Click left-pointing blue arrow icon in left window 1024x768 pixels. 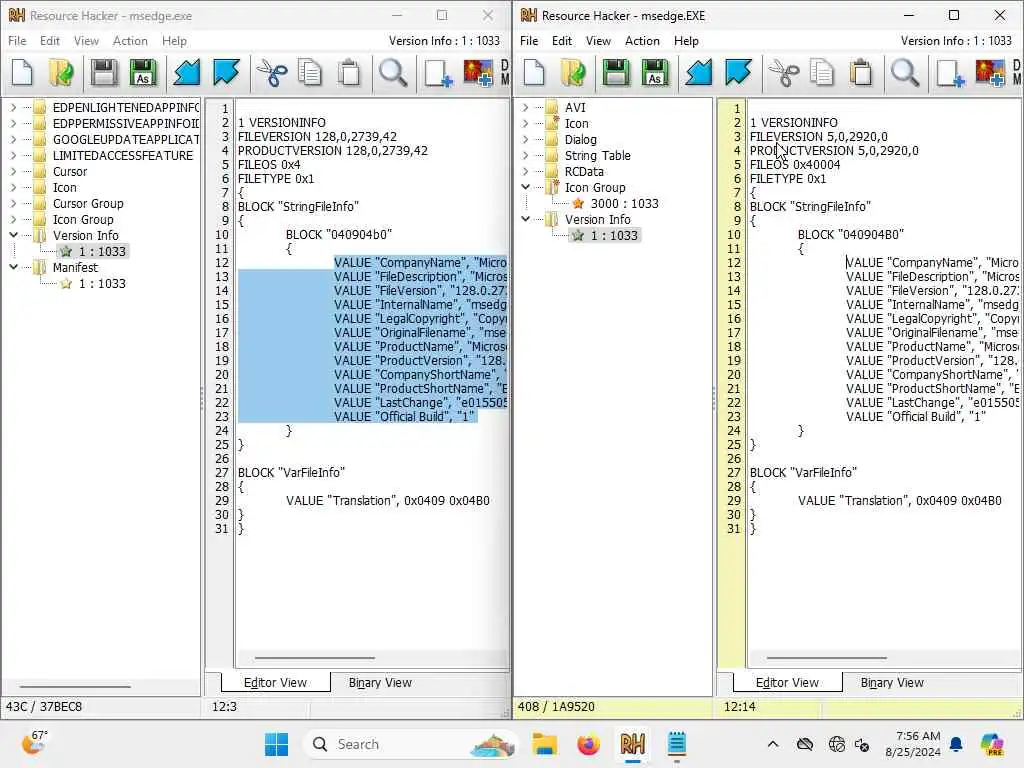186,72
